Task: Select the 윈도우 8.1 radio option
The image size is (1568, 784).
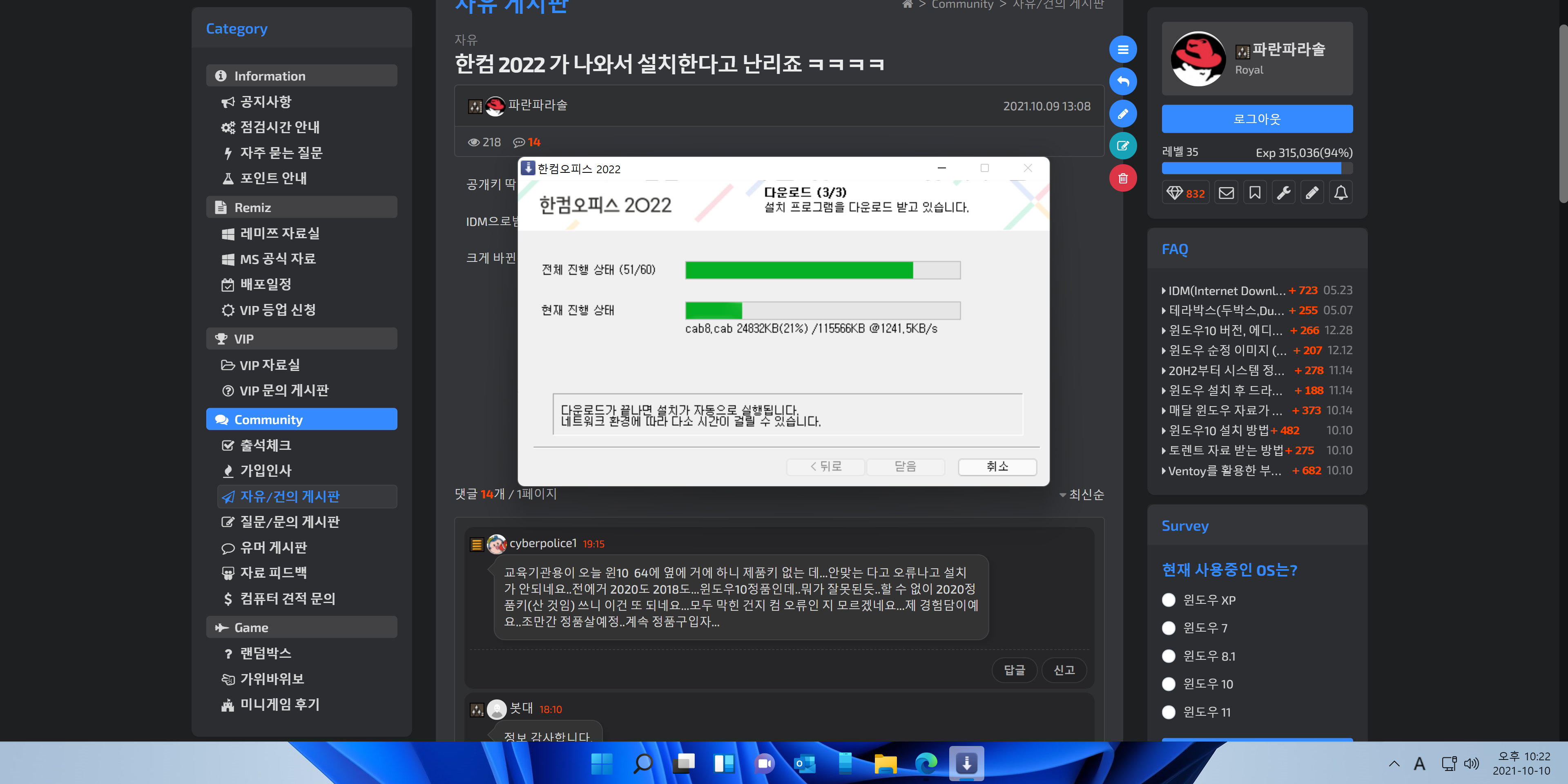Action: coord(1168,656)
